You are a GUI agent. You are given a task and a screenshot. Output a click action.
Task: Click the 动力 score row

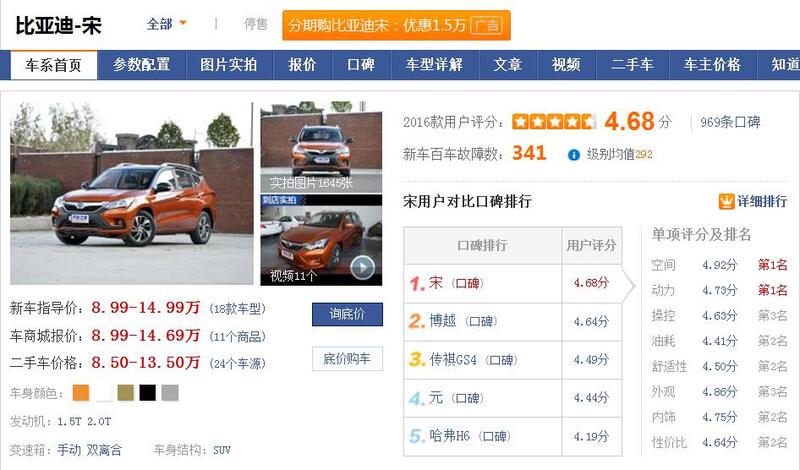click(719, 290)
